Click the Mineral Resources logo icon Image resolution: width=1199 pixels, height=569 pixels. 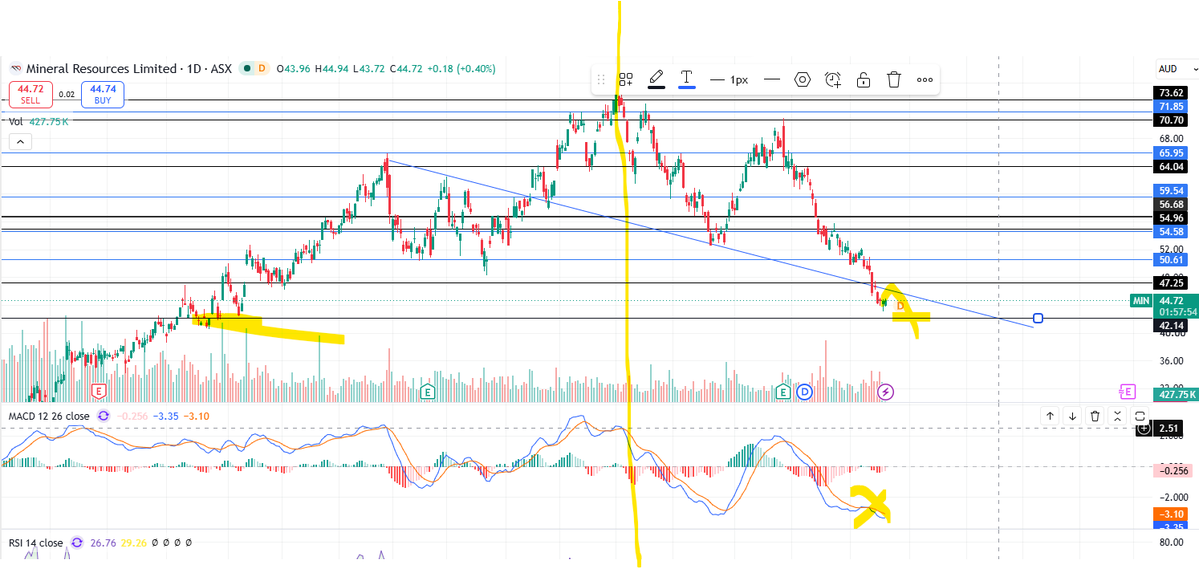15,69
